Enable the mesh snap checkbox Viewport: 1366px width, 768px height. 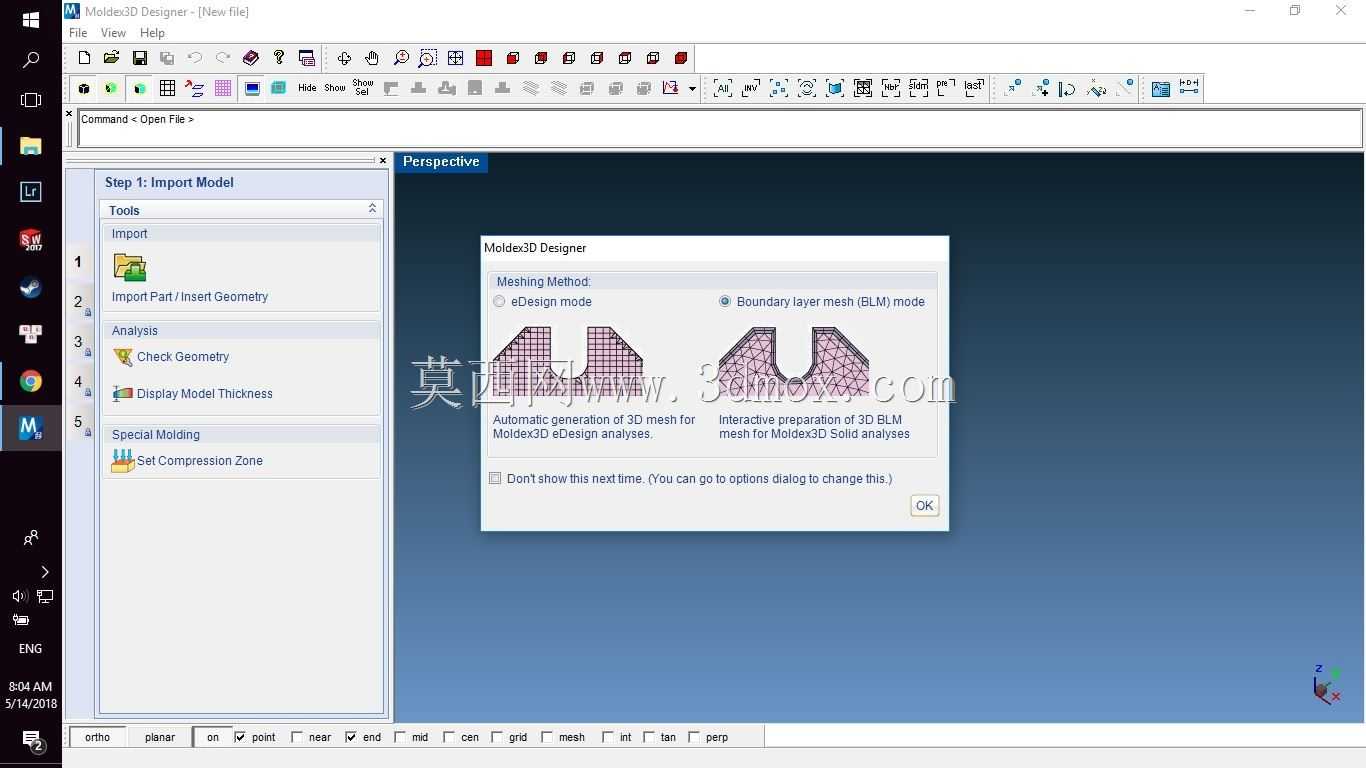click(x=547, y=737)
